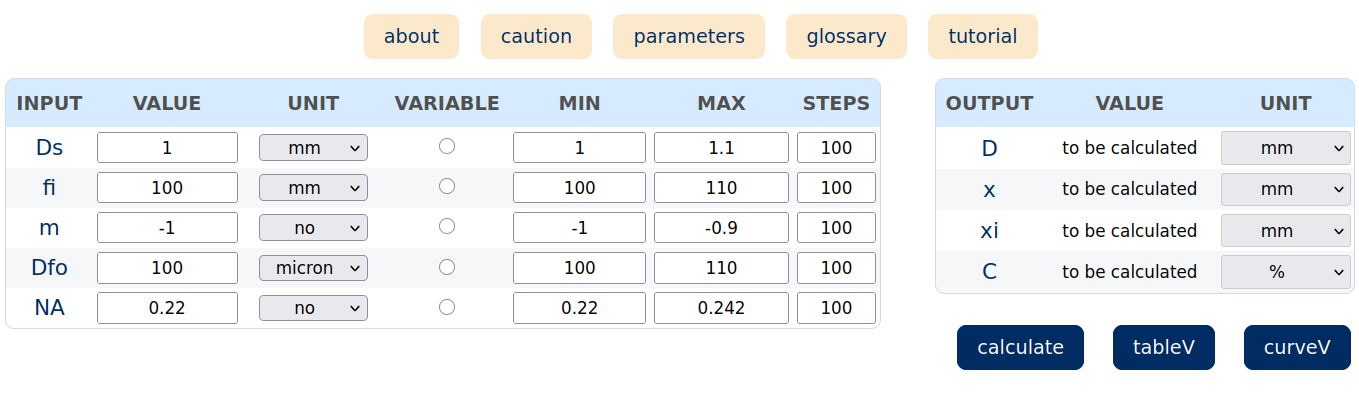Open the about tab

coord(411,36)
